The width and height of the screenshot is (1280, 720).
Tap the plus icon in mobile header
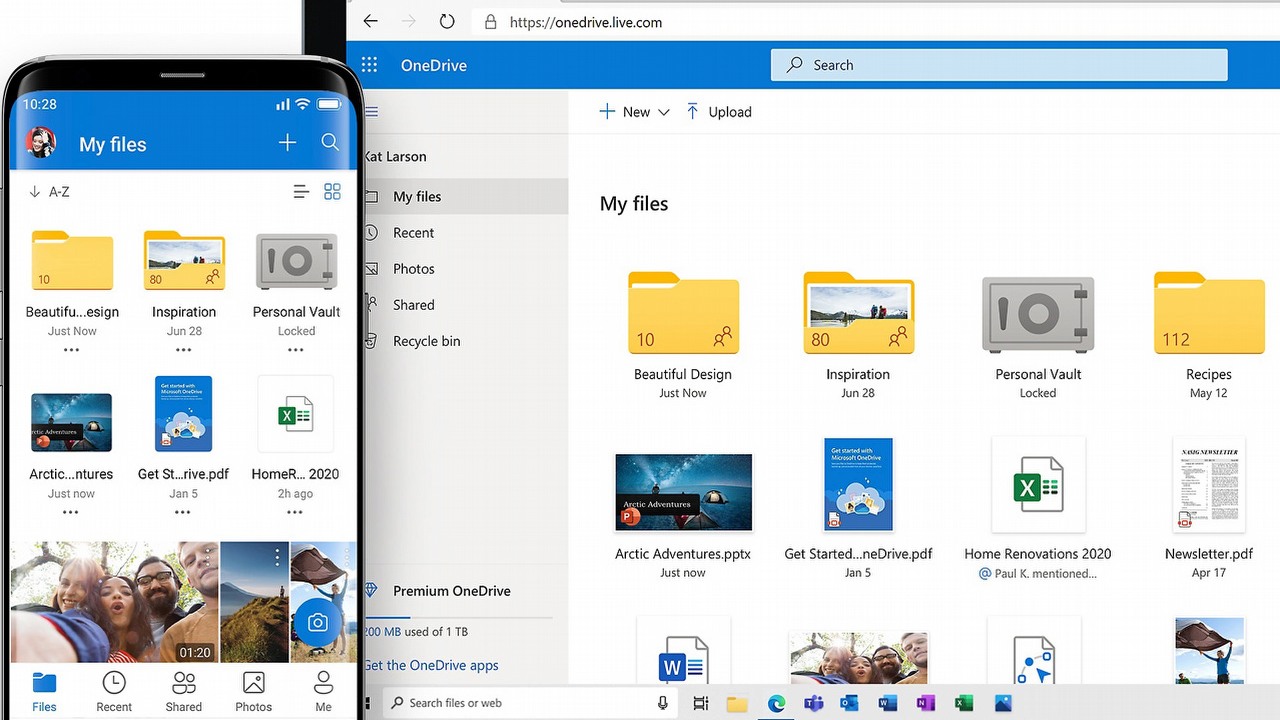(287, 143)
